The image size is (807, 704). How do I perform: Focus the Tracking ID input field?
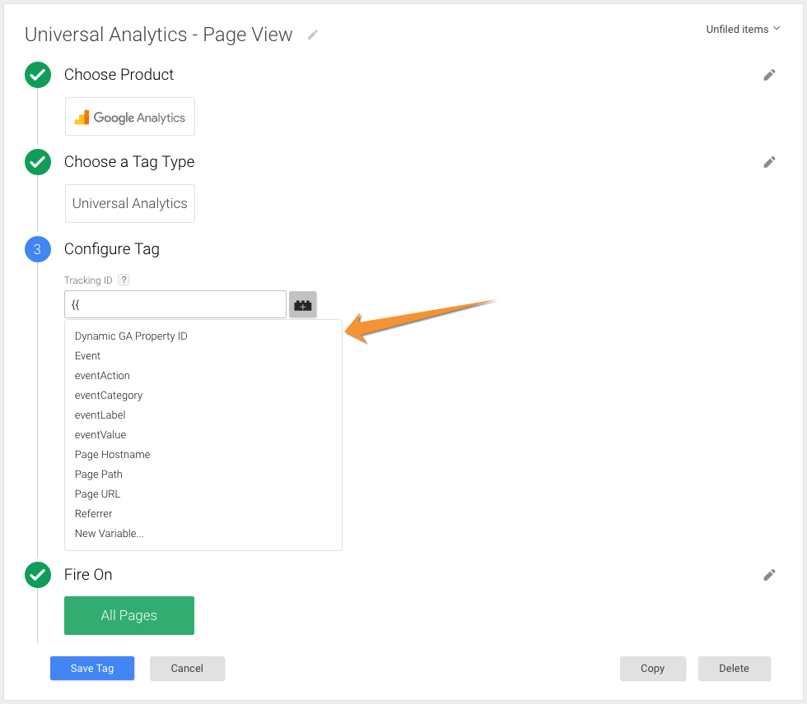(175, 304)
